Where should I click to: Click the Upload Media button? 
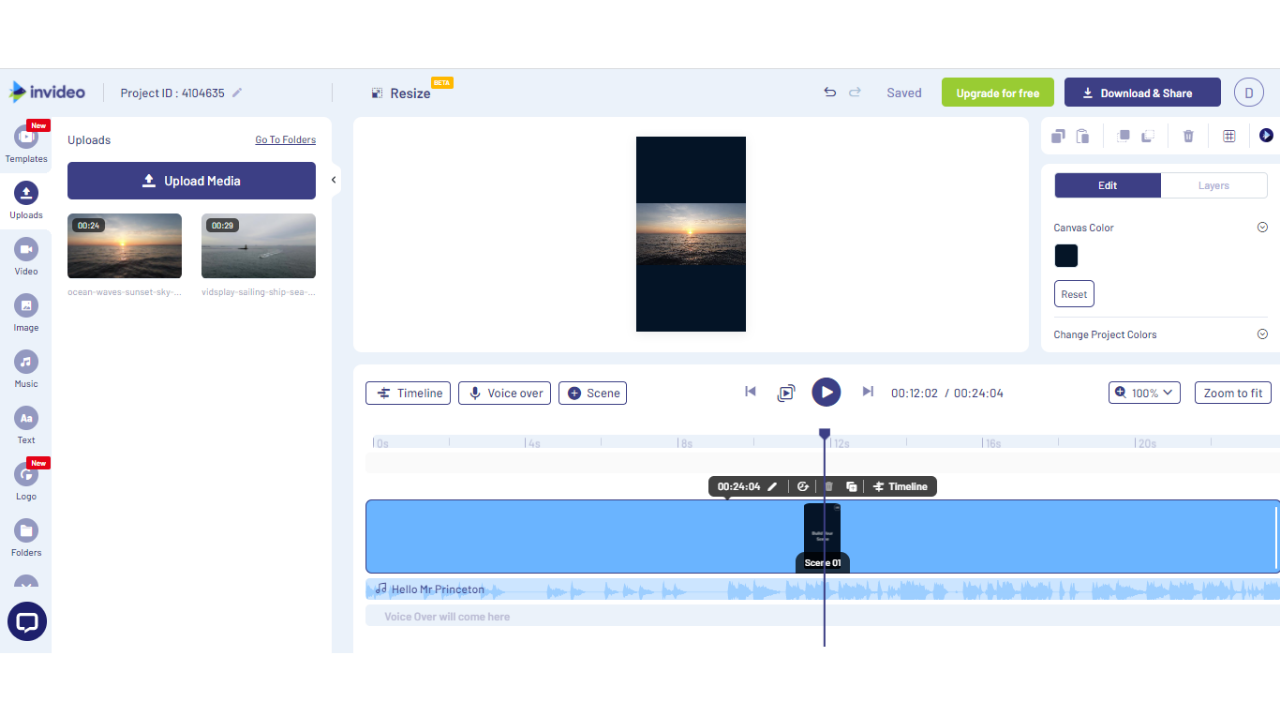pyautogui.click(x=191, y=181)
